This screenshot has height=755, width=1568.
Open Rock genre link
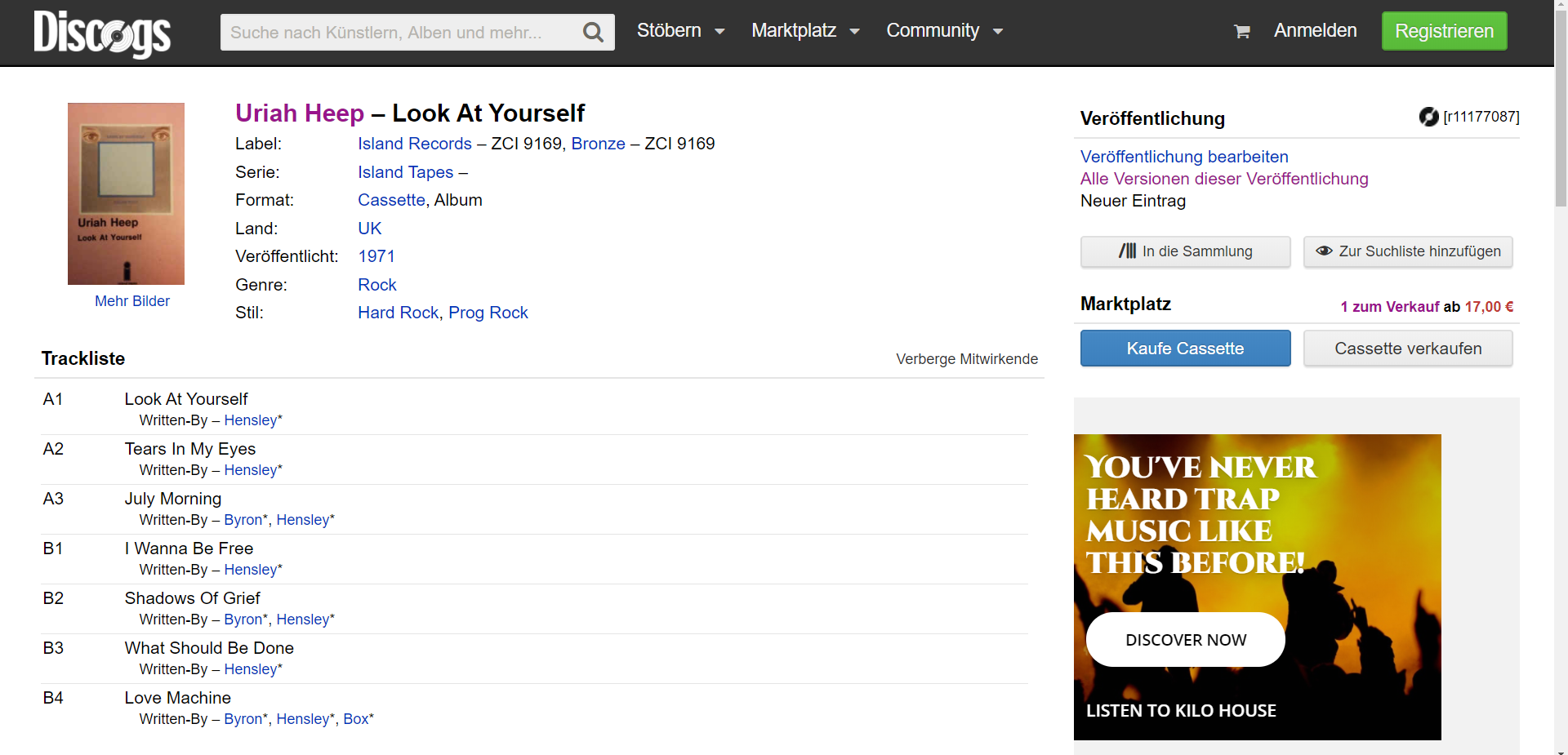(x=377, y=285)
